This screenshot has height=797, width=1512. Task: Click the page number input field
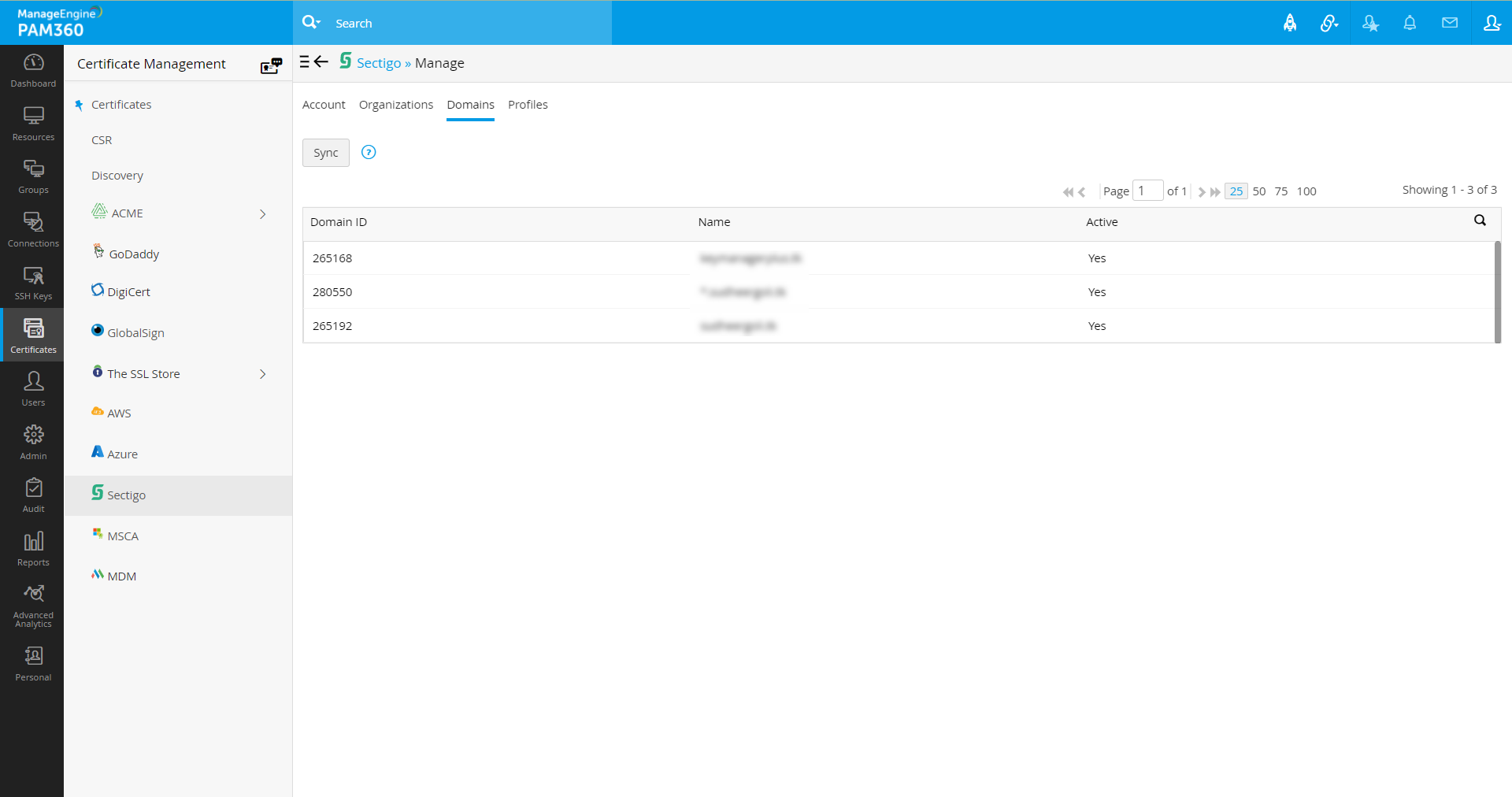[x=1147, y=191]
